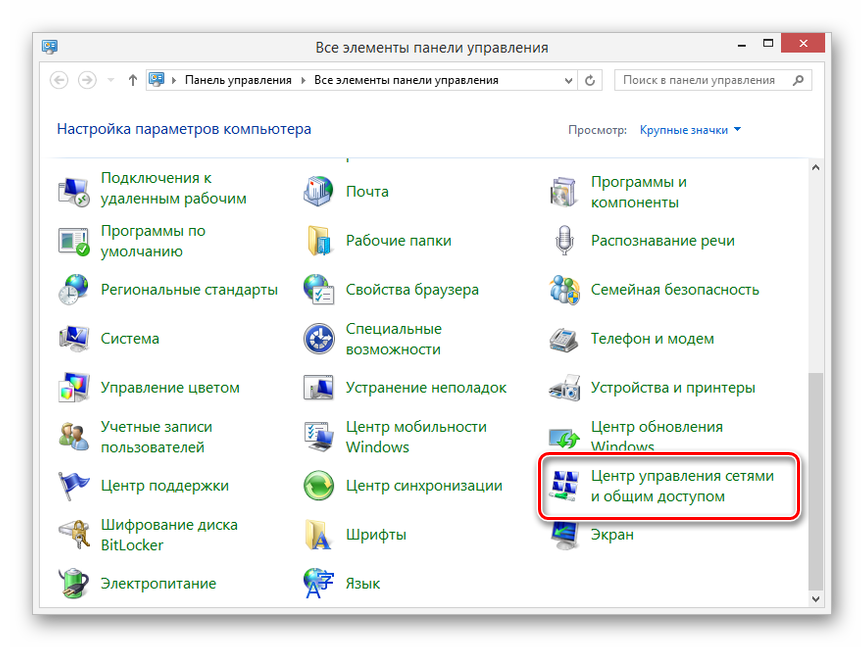Click the Язык language icon
The width and height of the screenshot is (864, 647).
click(318, 583)
